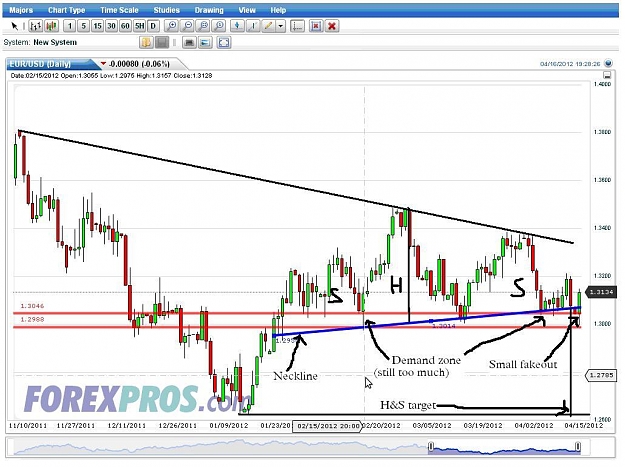Click the fourth magnifier reset zoom icon
This screenshot has width=625, height=467.
[219, 26]
